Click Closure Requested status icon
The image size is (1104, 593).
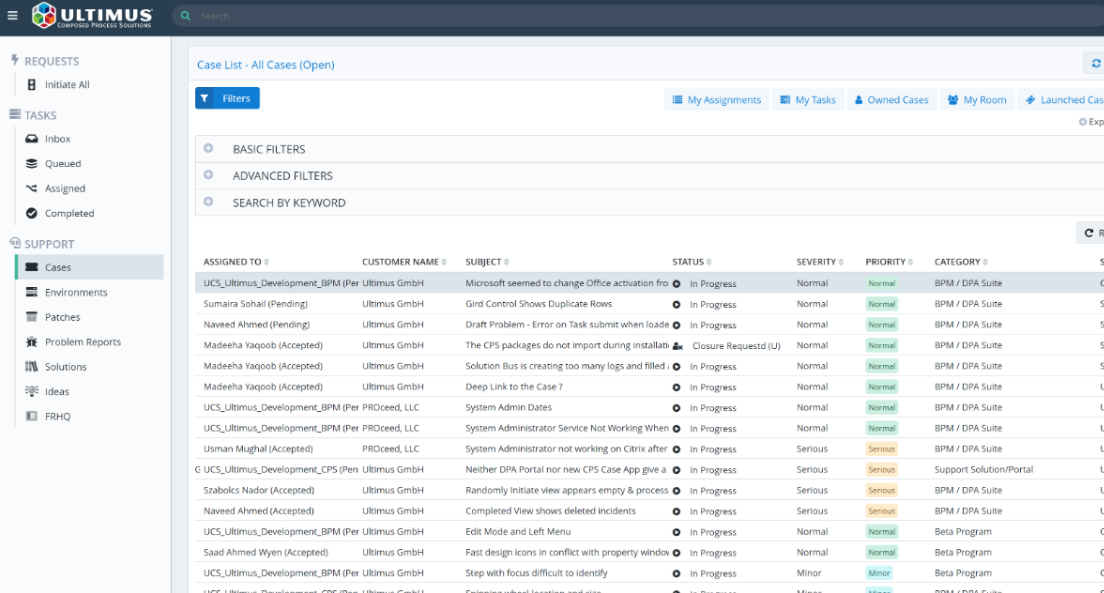[x=677, y=346]
